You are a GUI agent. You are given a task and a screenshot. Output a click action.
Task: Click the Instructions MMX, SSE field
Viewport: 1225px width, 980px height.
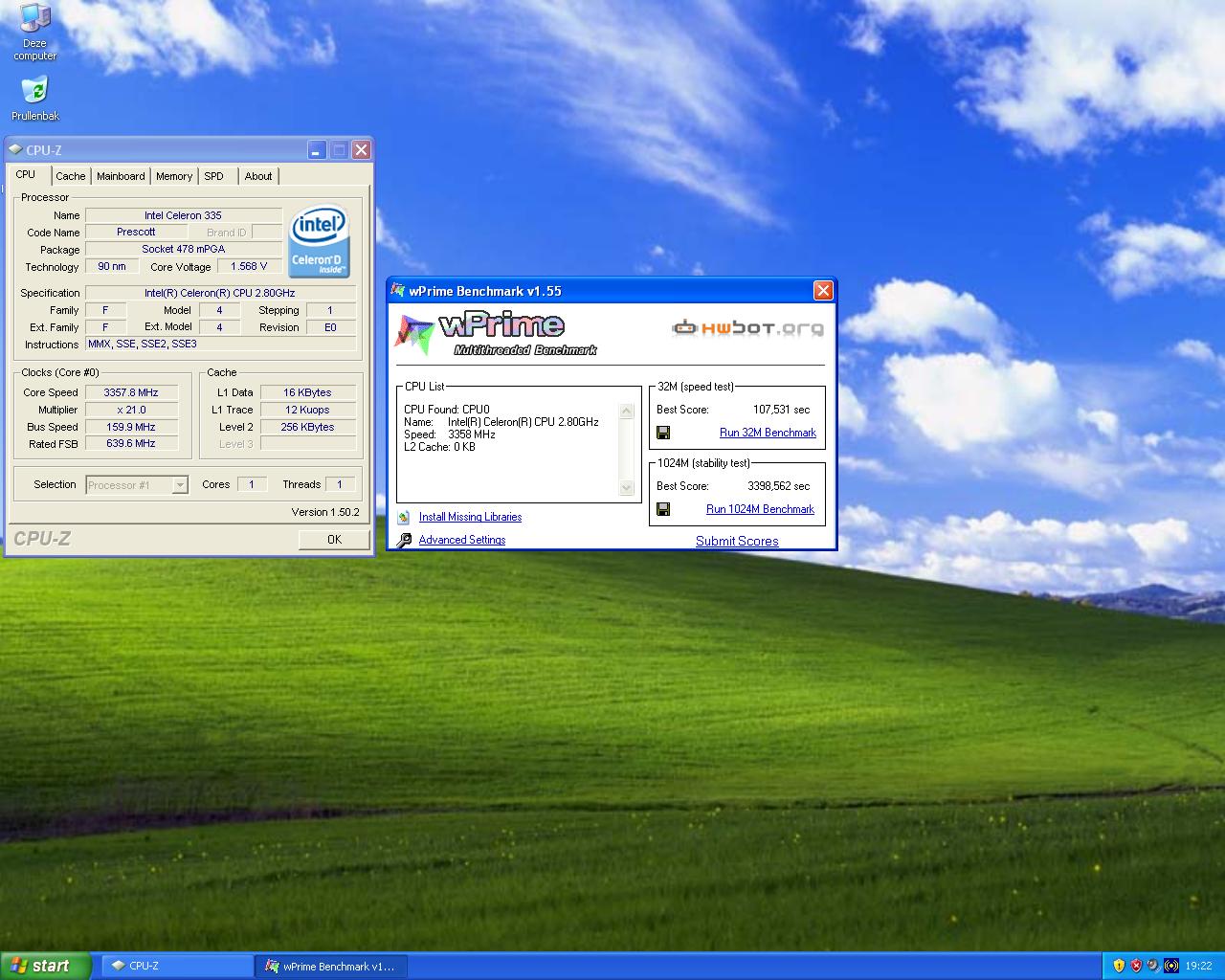pos(220,344)
